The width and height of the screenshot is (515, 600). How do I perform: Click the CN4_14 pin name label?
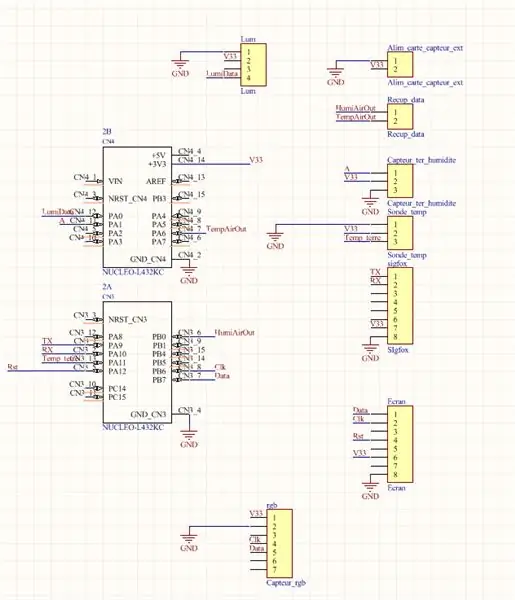click(x=192, y=160)
